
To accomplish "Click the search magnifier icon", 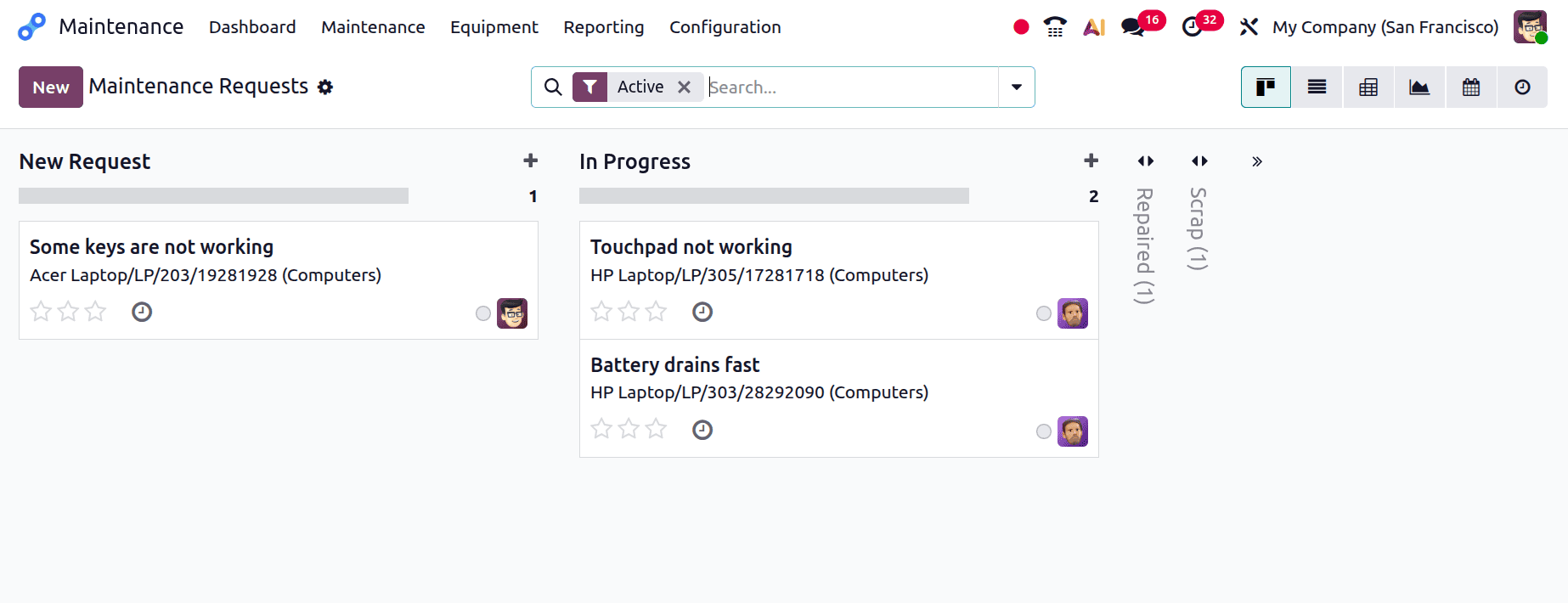I will click(553, 87).
